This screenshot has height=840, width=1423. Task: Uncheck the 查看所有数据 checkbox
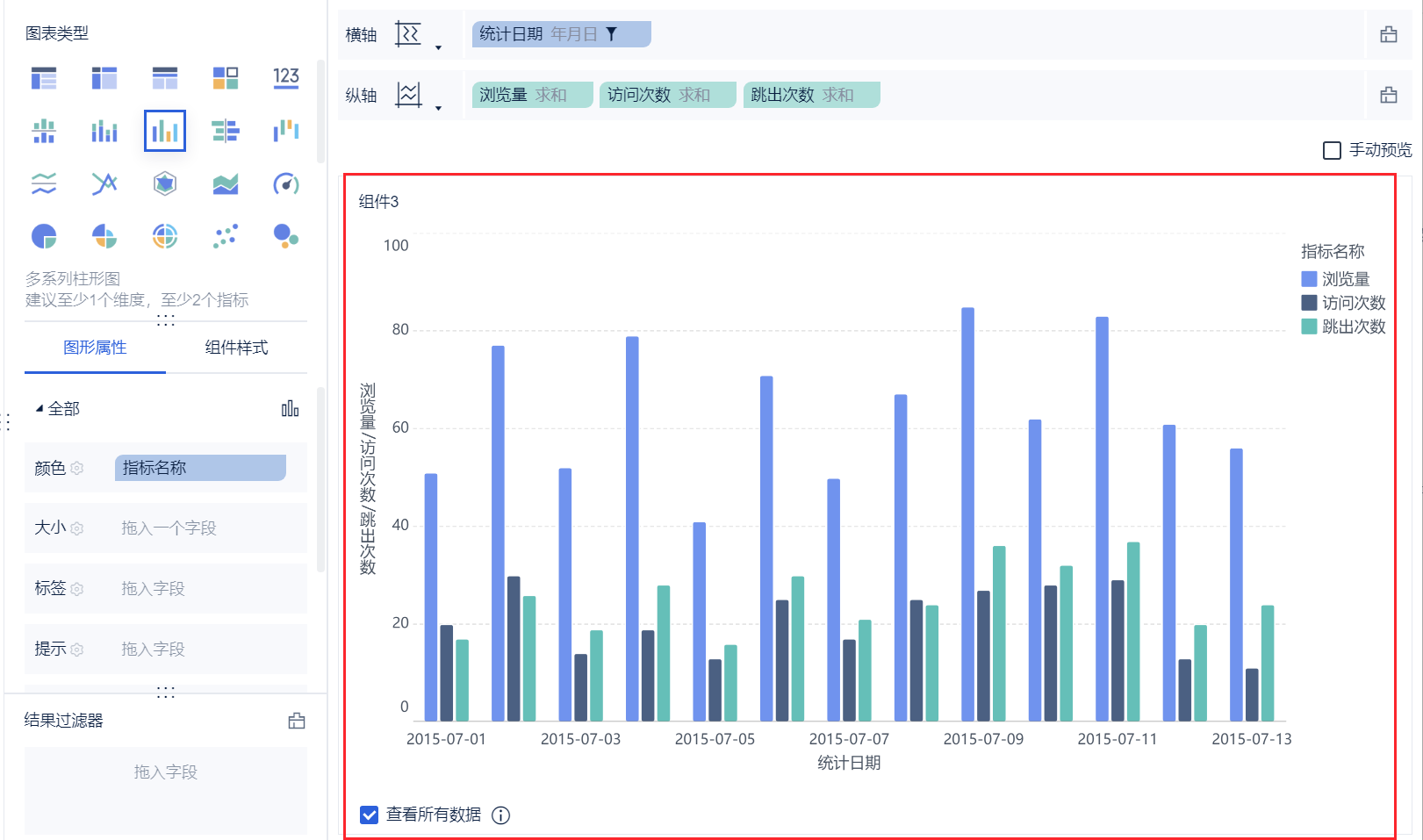[370, 815]
